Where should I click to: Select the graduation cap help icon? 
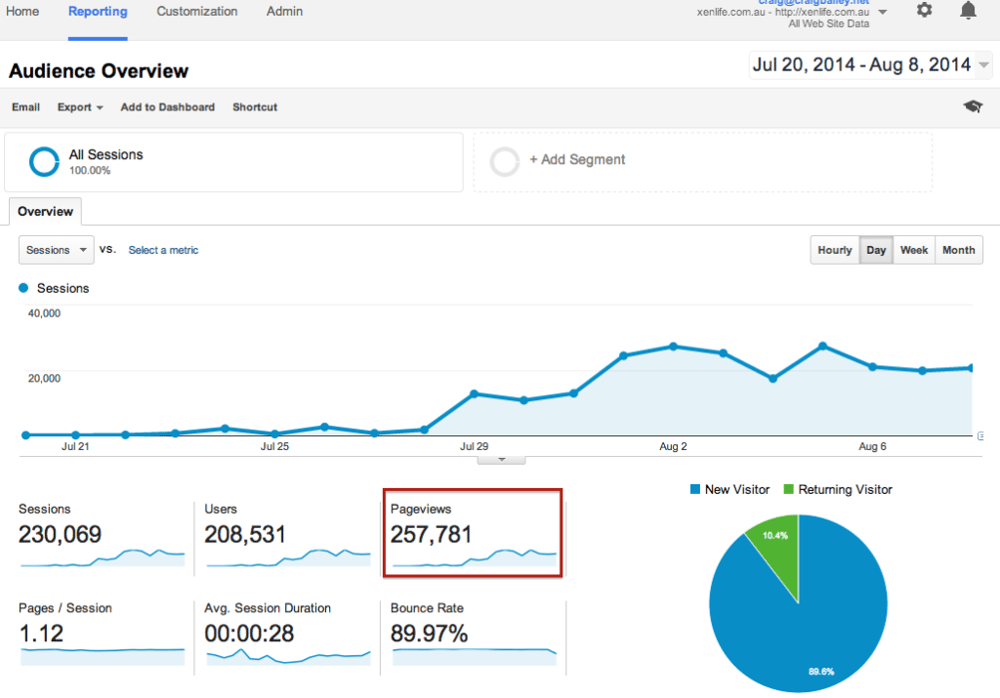[x=972, y=106]
